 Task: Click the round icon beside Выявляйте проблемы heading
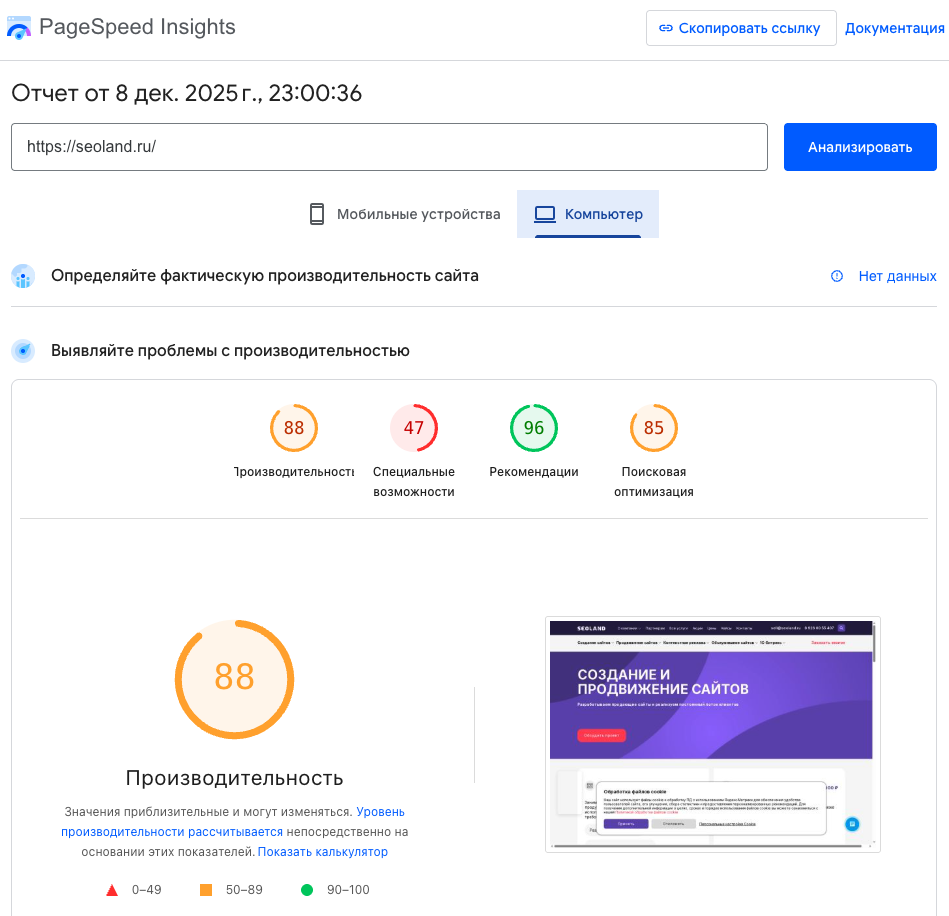pos(22,351)
